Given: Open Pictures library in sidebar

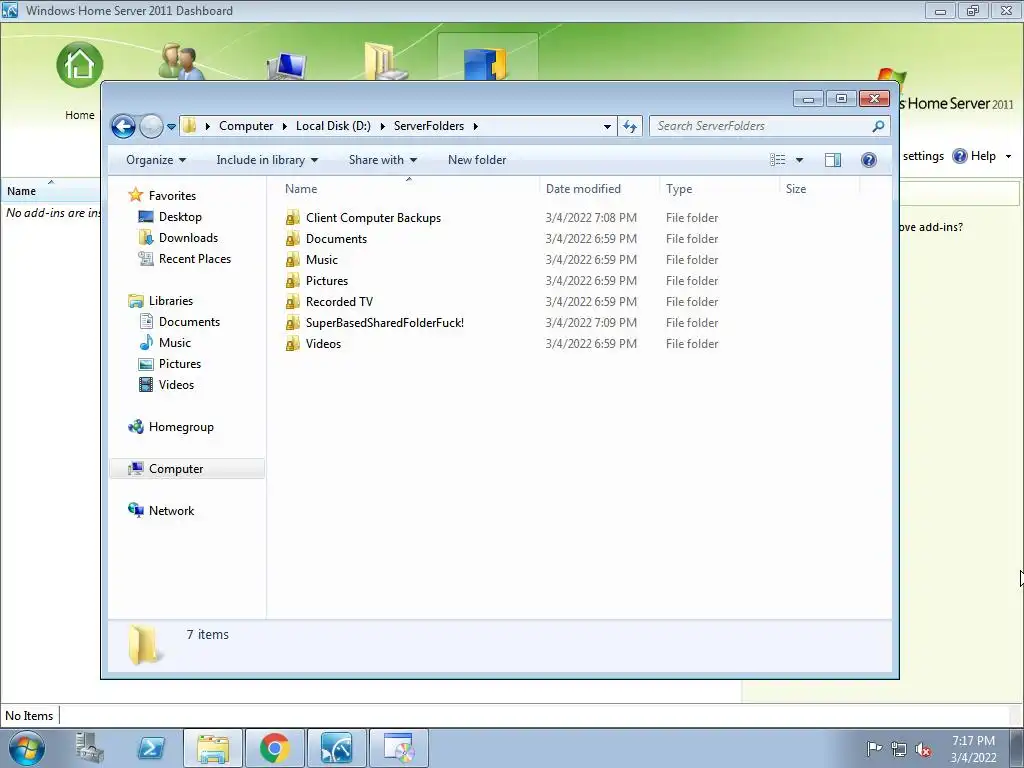Looking at the screenshot, I should [180, 364].
